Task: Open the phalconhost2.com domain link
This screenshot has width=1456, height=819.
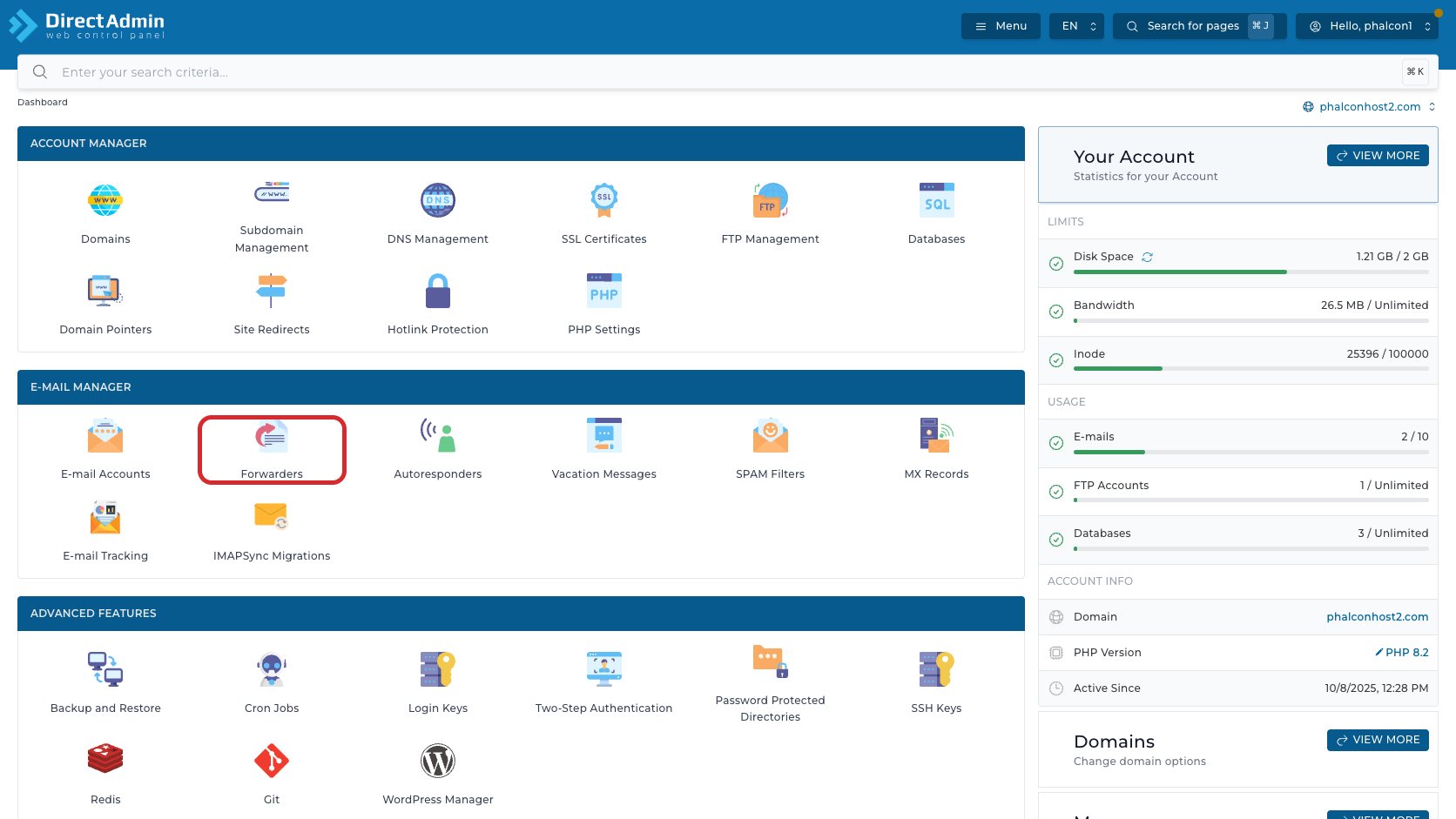Action: pos(1377,617)
